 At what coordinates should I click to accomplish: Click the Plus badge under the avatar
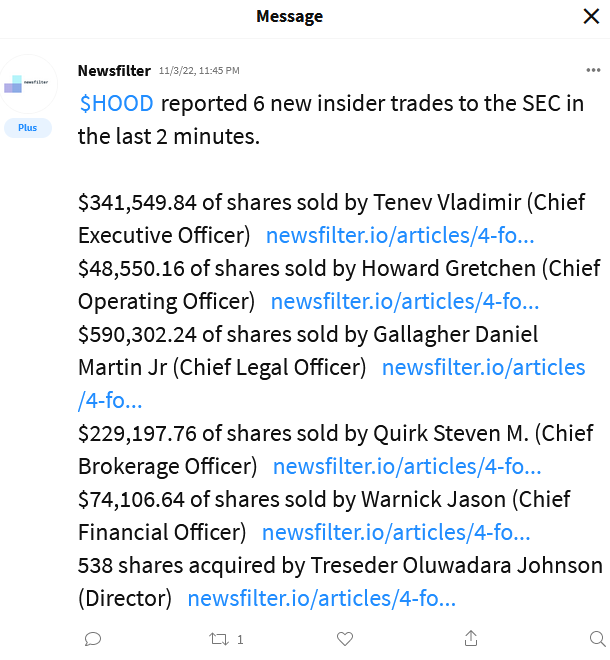pos(27,128)
